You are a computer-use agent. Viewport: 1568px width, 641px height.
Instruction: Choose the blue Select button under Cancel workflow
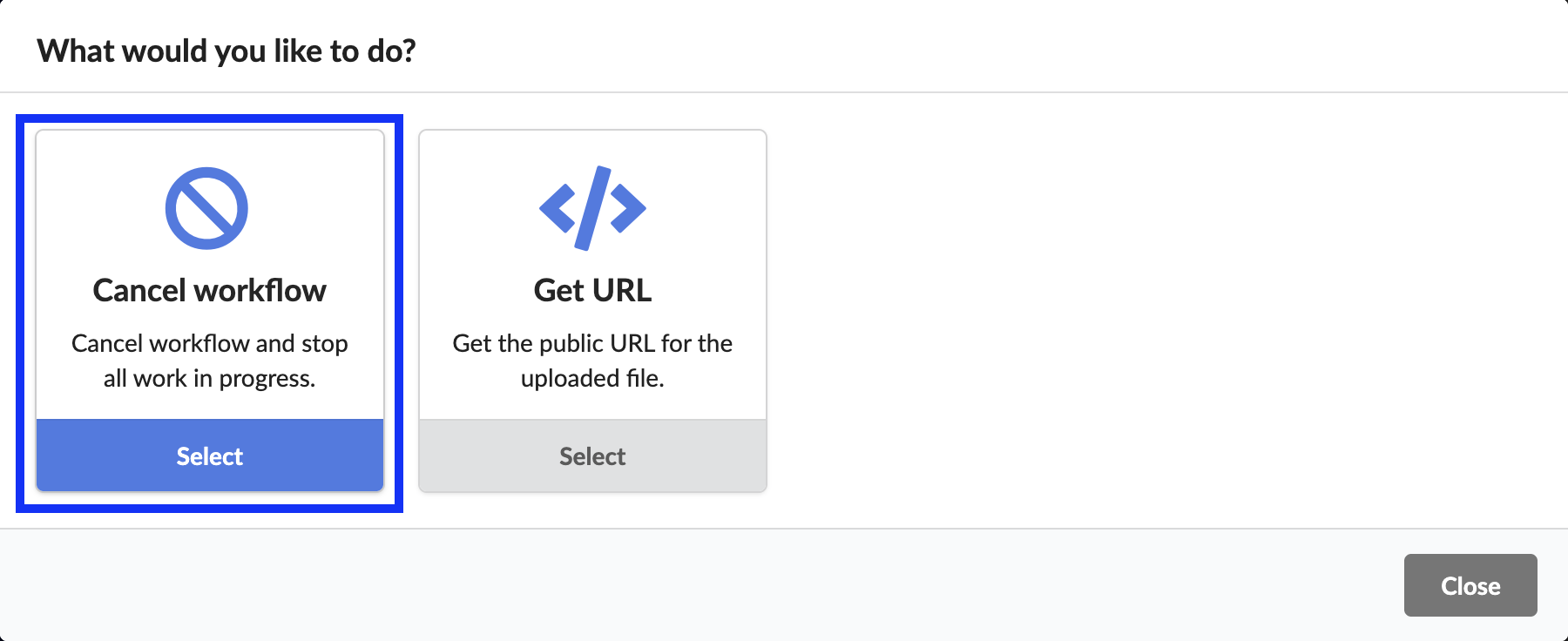coord(210,455)
